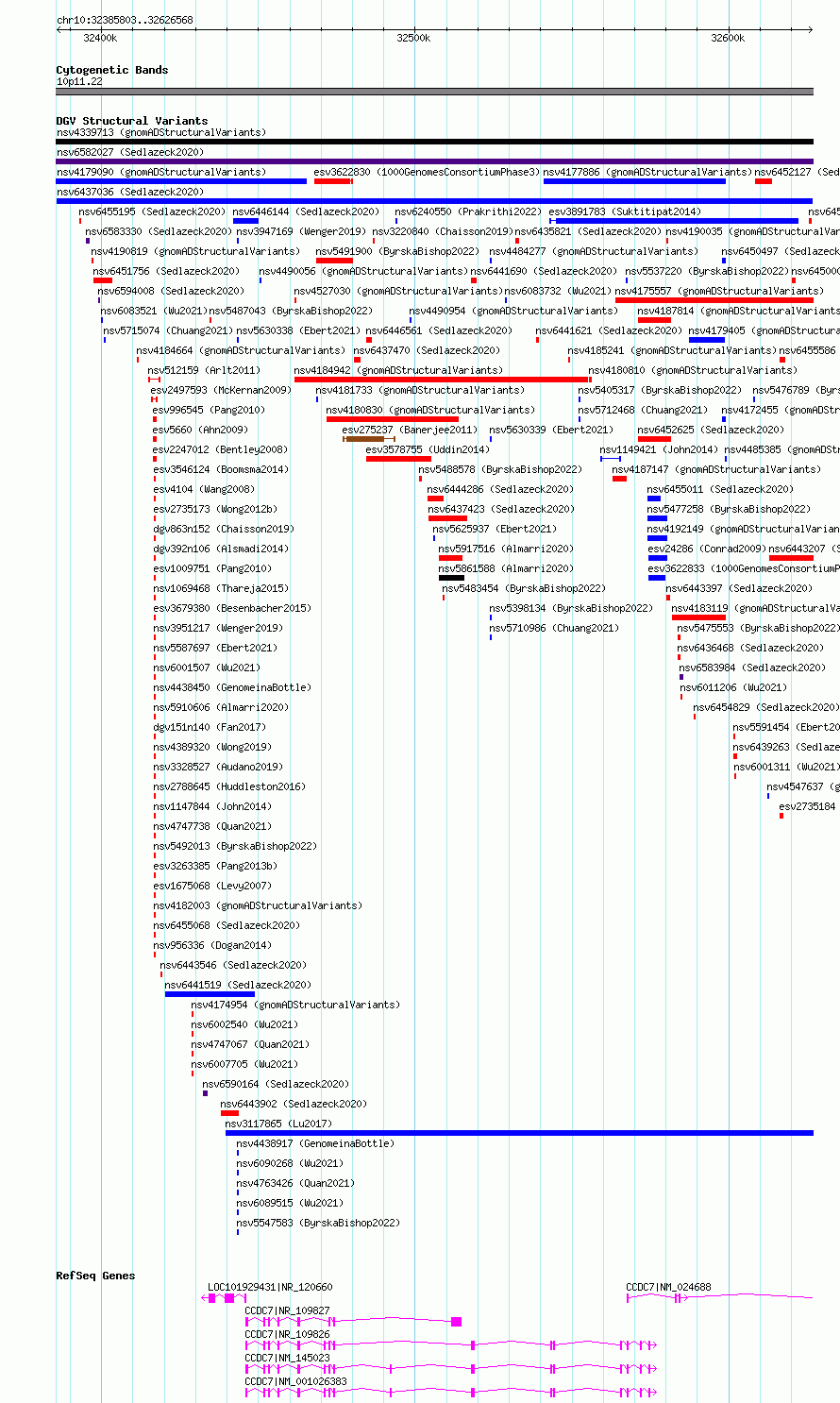Select nsv5547583 (ByrskaBishop2022) label
Image resolution: width=840 pixels, height=1403 pixels.
click(318, 1223)
